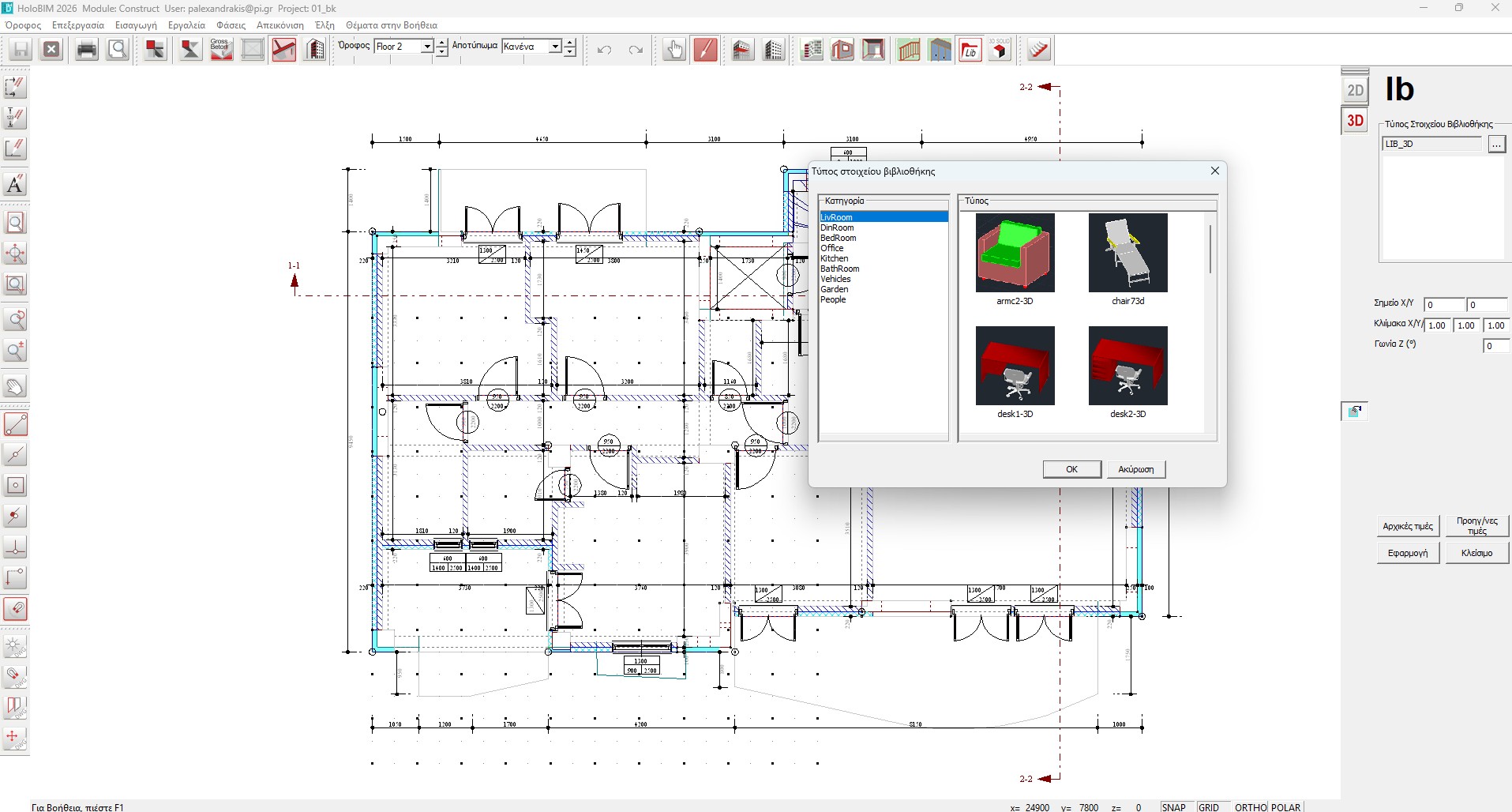
Task: Click the undo arrow icon
Action: point(605,50)
